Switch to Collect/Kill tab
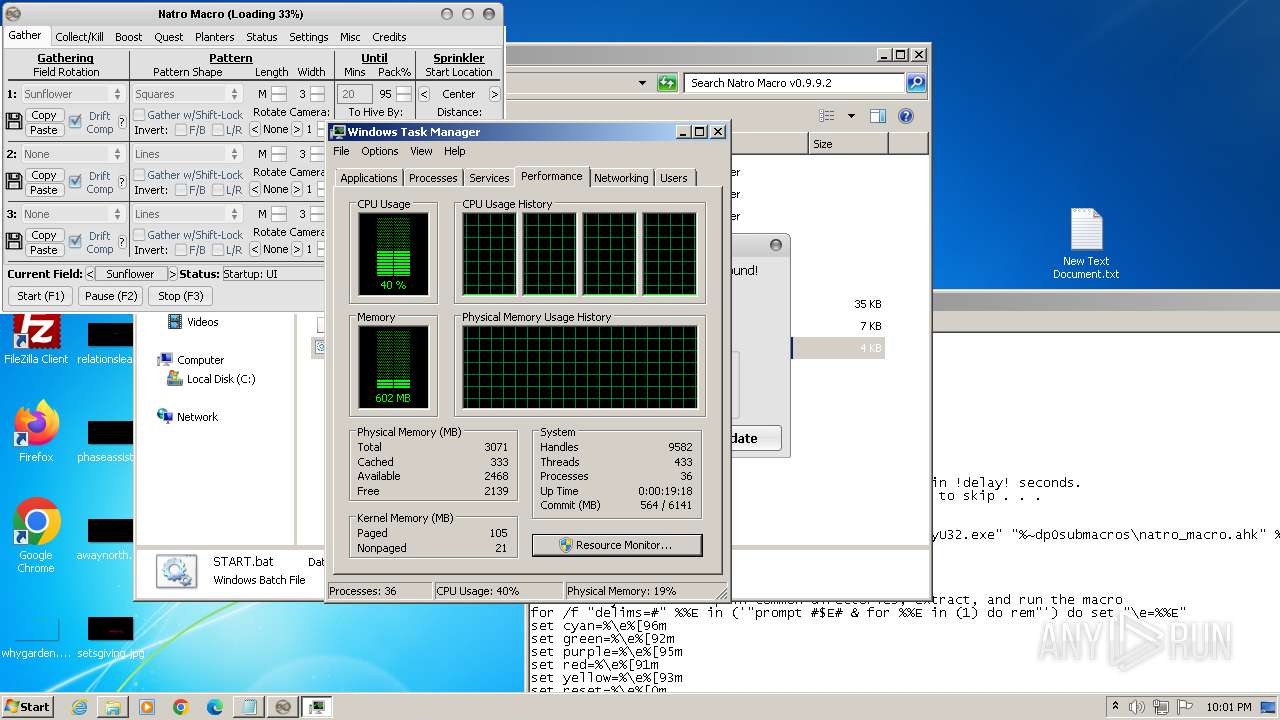1280x720 pixels. click(79, 37)
